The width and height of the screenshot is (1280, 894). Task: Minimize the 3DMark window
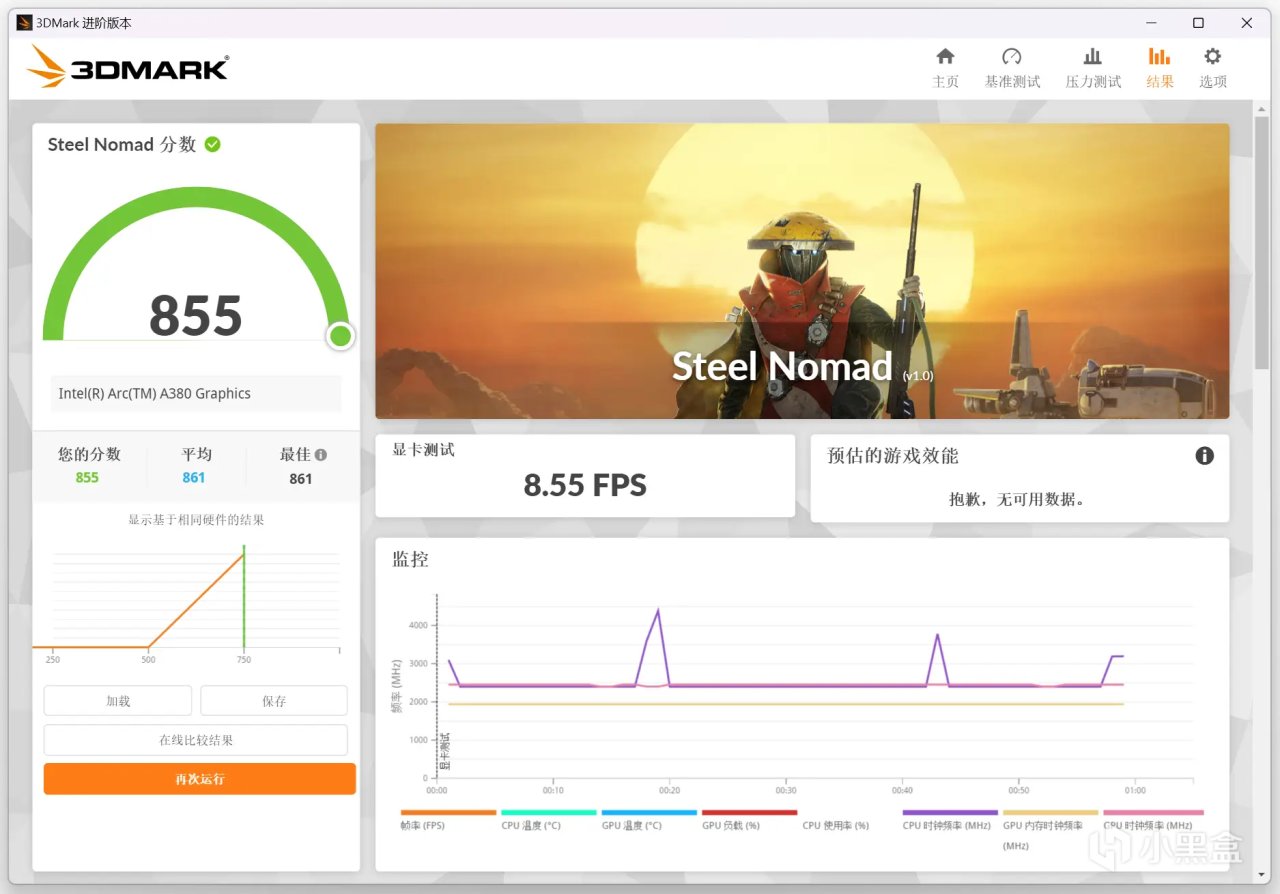pyautogui.click(x=1150, y=23)
